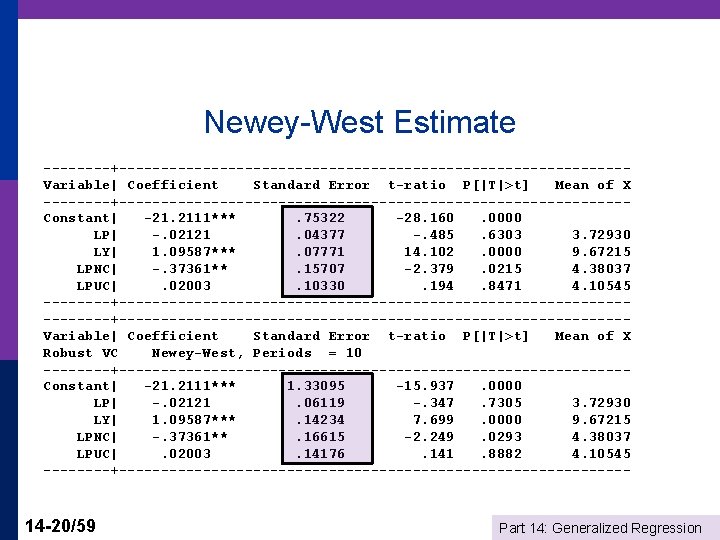Select the standard error value .75322
The width and height of the screenshot is (720, 540).
[320, 218]
